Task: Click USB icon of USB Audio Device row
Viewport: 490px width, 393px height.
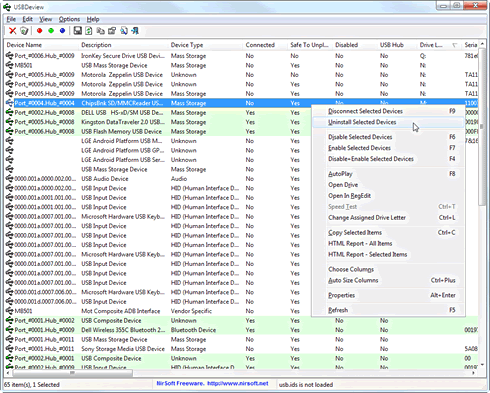Action: pyautogui.click(x=10, y=179)
